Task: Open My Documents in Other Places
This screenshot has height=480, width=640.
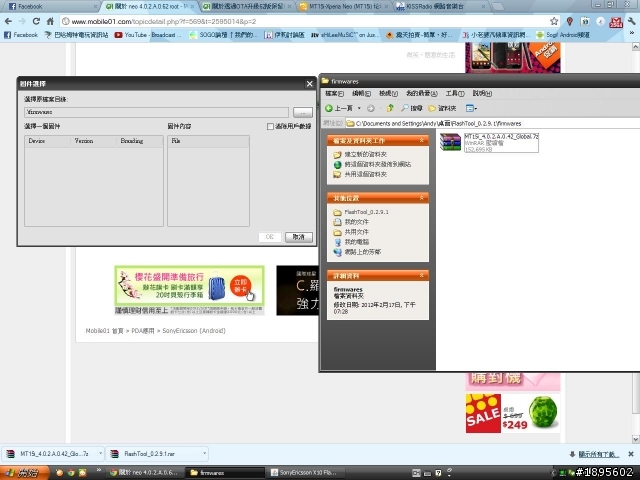Action: [x=351, y=222]
